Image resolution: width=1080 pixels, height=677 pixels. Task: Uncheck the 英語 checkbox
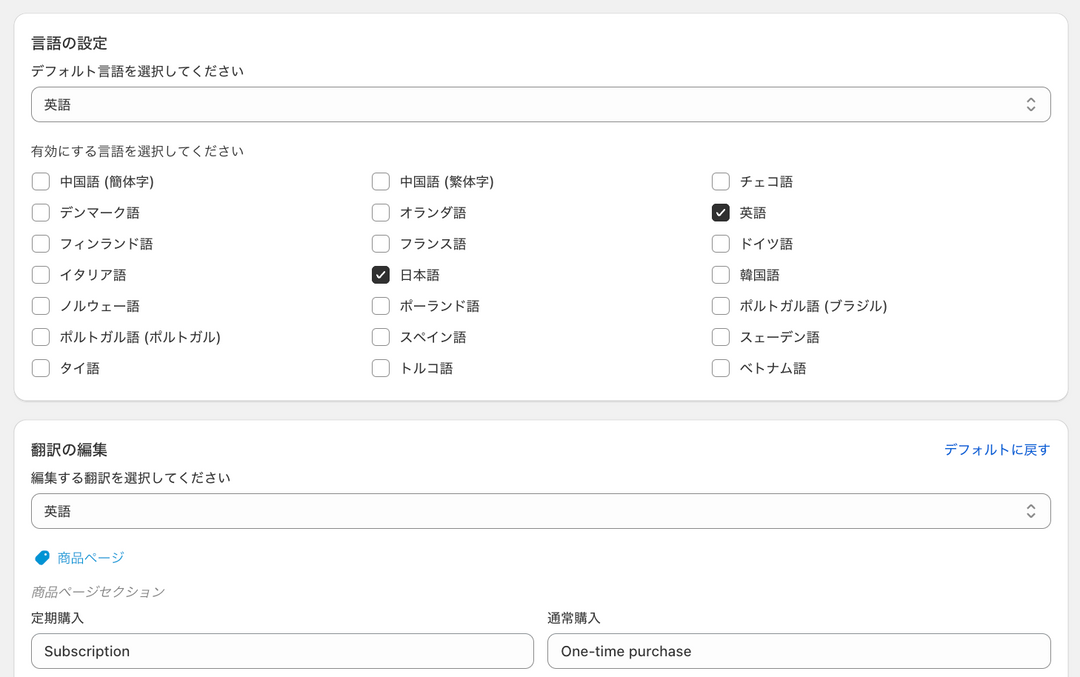coord(721,213)
